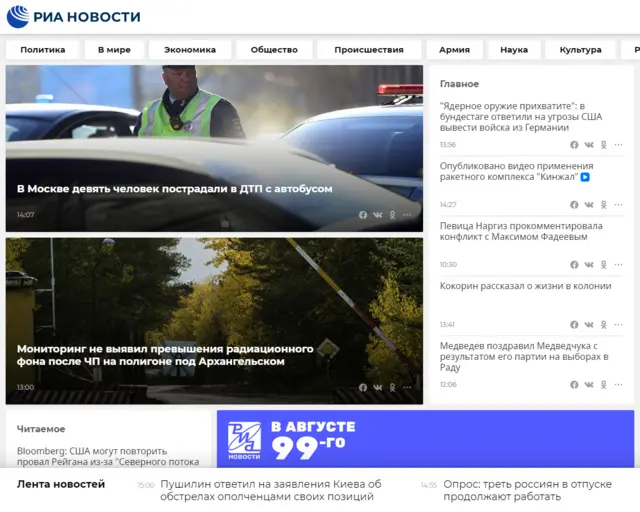Click the Главное section heading

459,84
